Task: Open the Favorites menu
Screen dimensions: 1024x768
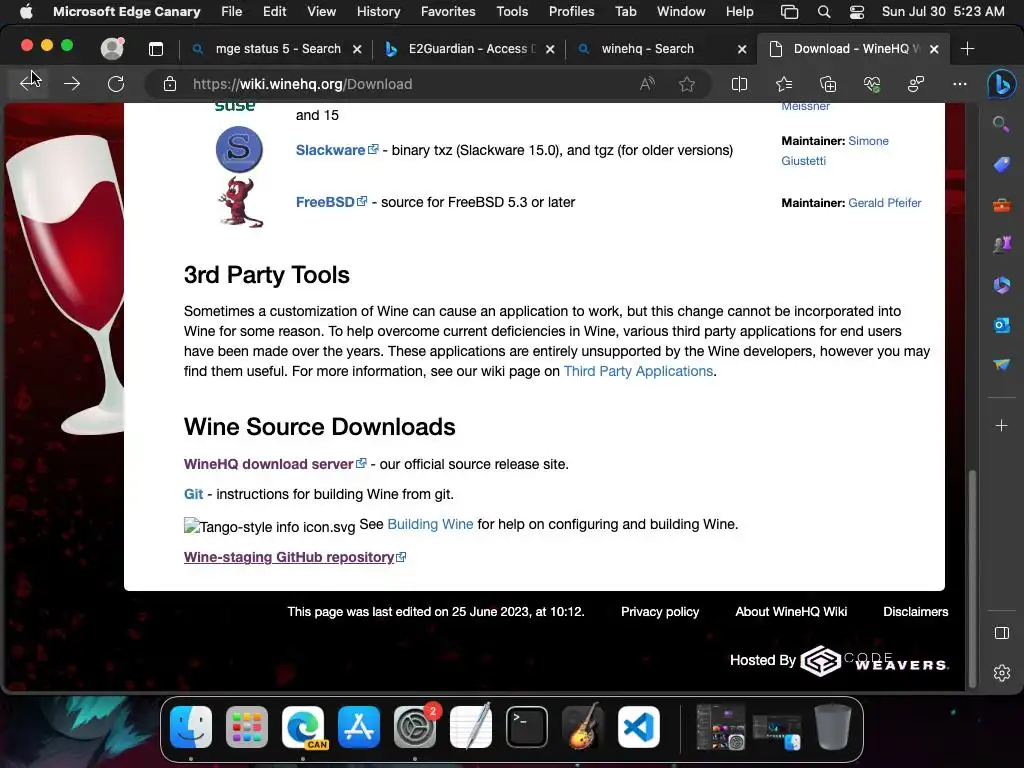Action: click(x=448, y=11)
